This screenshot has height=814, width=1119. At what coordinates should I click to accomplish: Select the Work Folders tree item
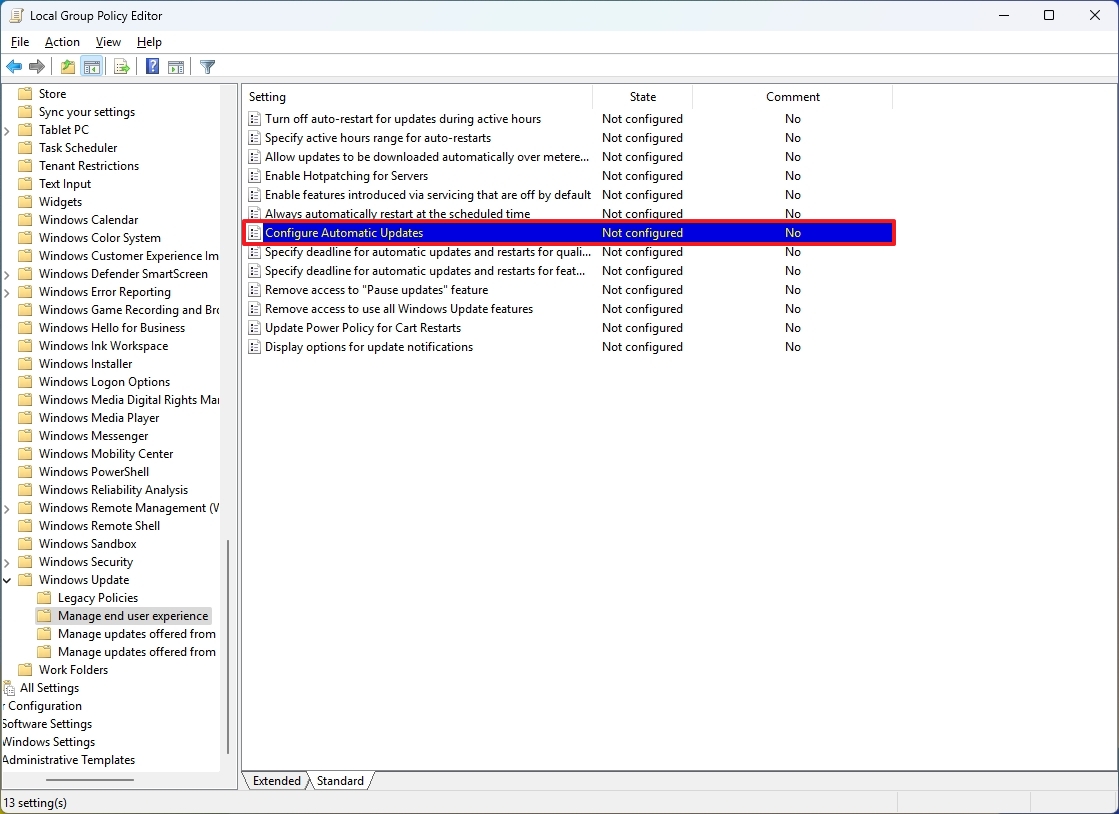coord(72,669)
